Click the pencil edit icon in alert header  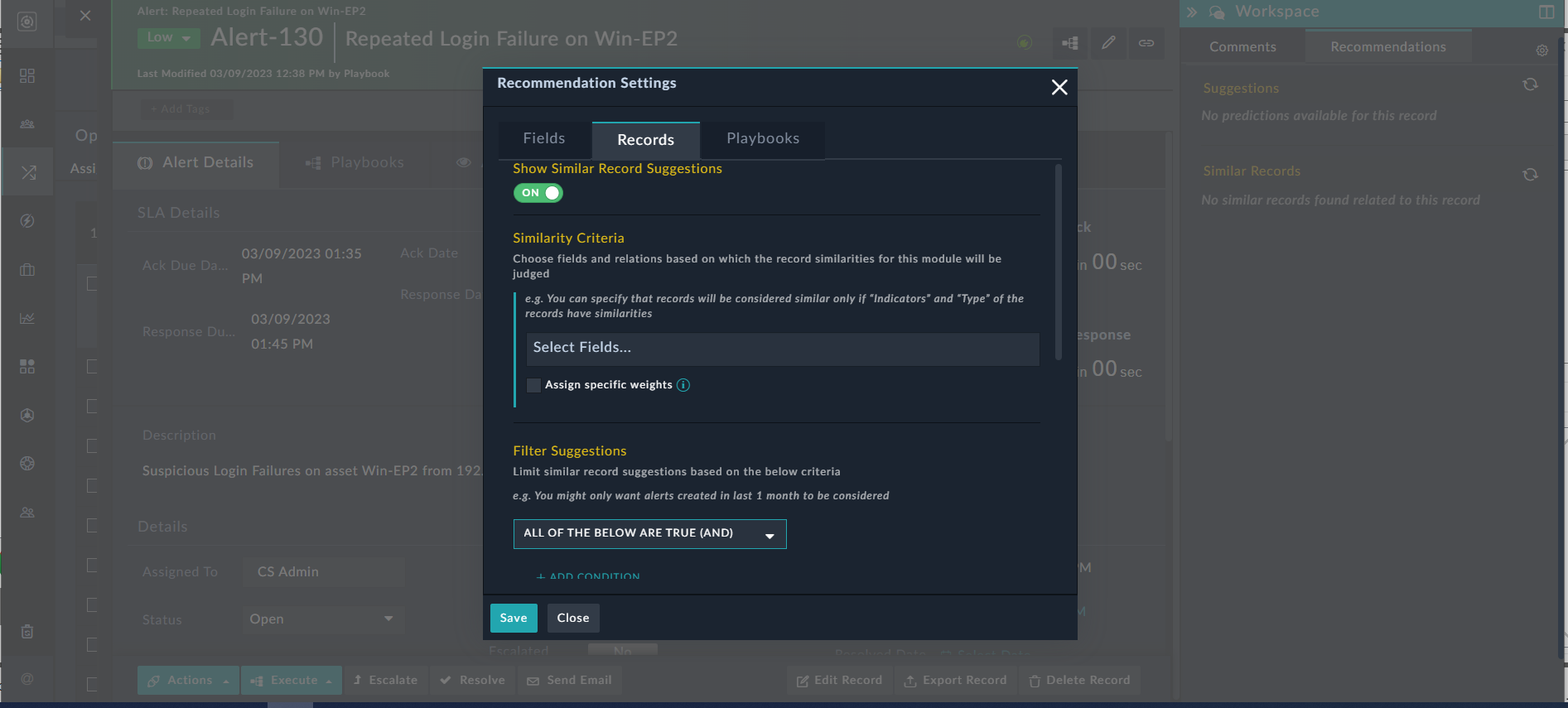pyautogui.click(x=1108, y=43)
